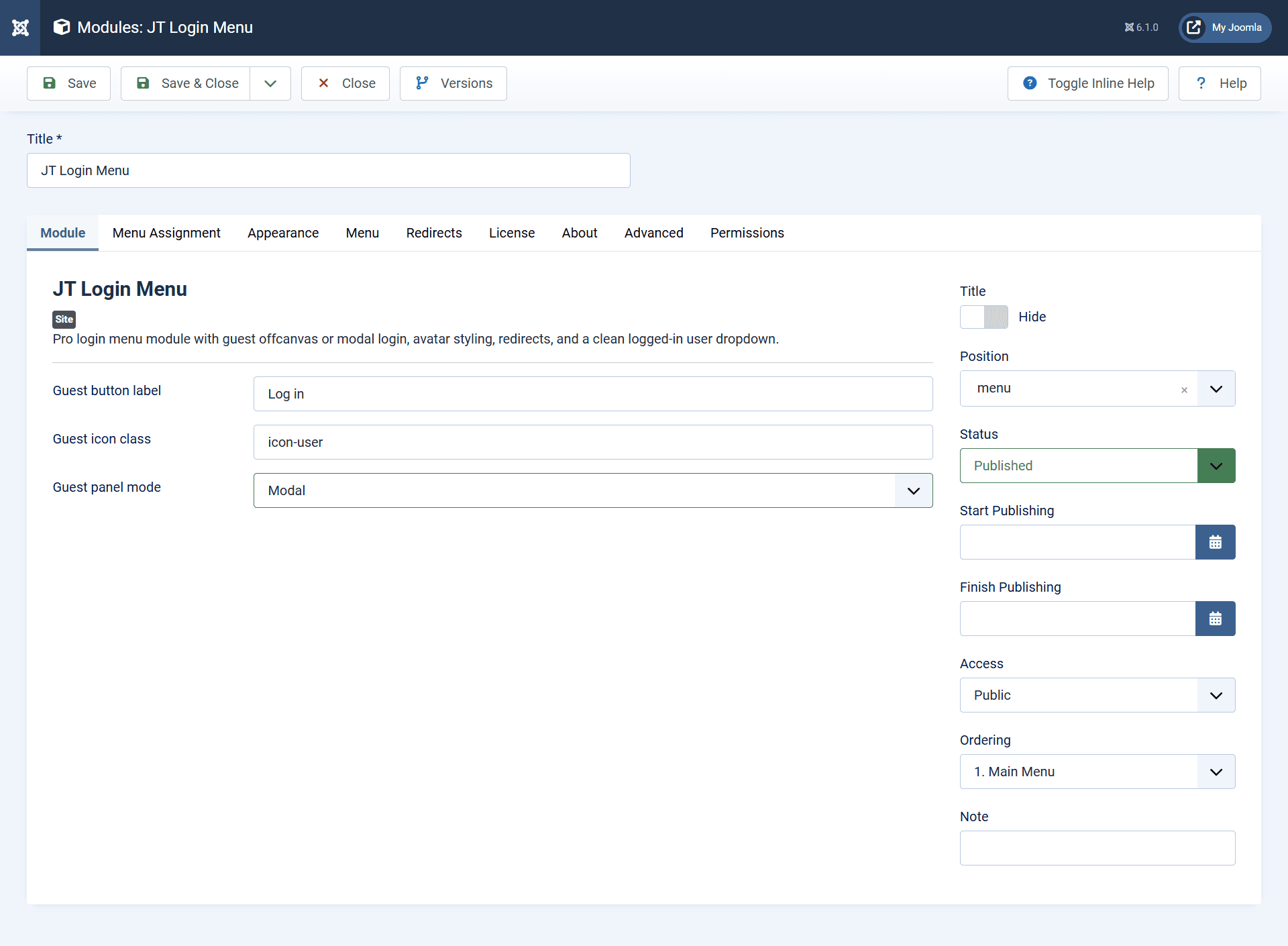Open the My Joomla link
This screenshot has height=946, width=1288.
1224,28
